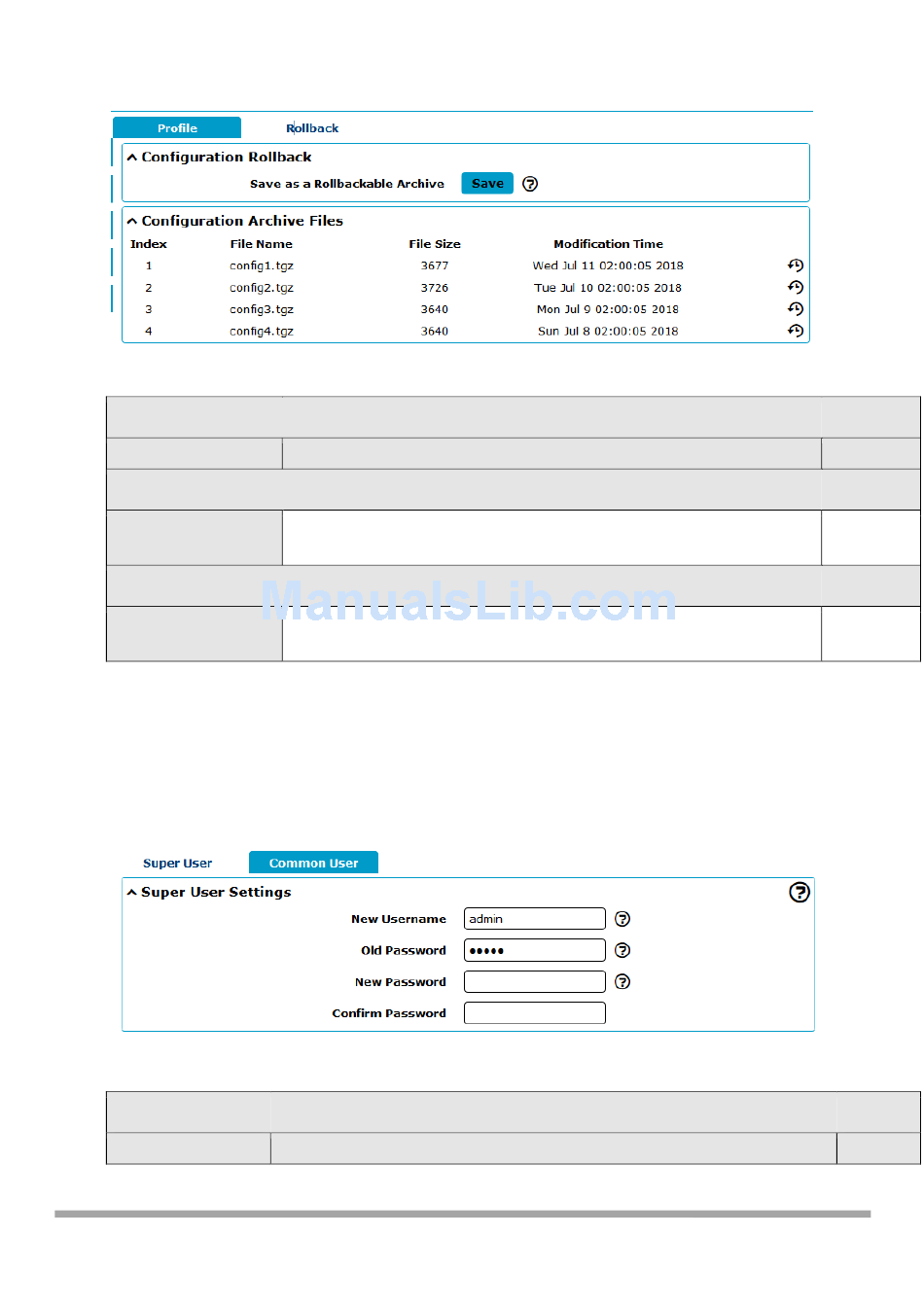
Task: Open the Common User tab
Action: [313, 864]
